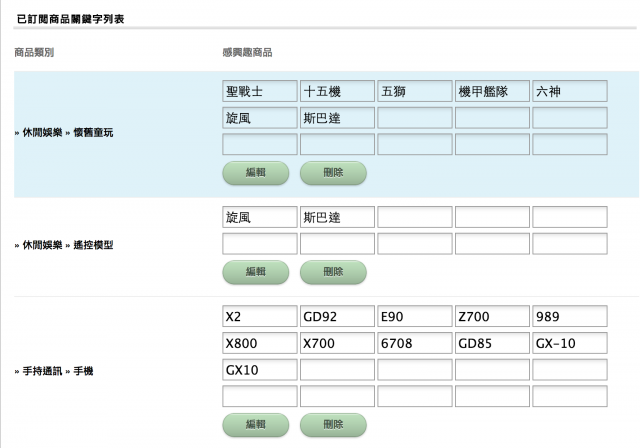Click the 編輯 button for 遙控模型

pyautogui.click(x=256, y=272)
